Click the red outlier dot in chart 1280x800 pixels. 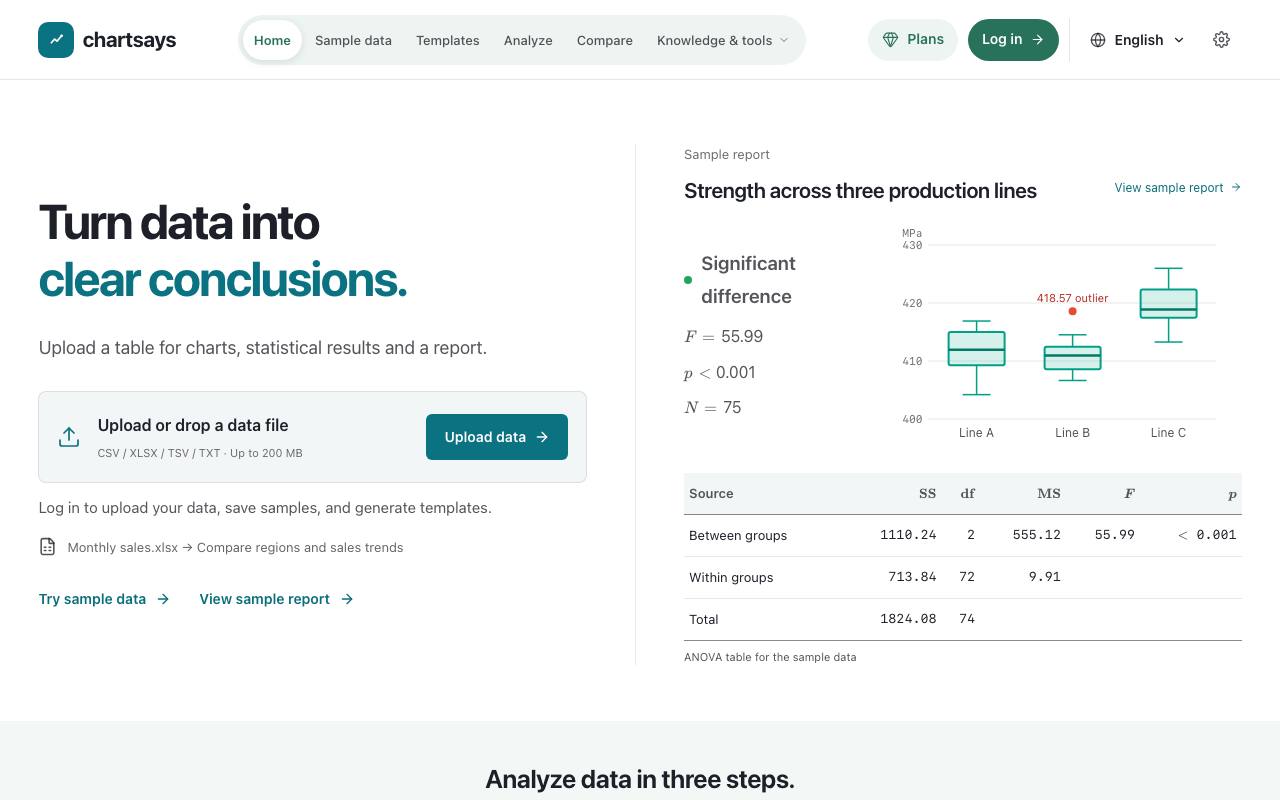click(x=1072, y=311)
